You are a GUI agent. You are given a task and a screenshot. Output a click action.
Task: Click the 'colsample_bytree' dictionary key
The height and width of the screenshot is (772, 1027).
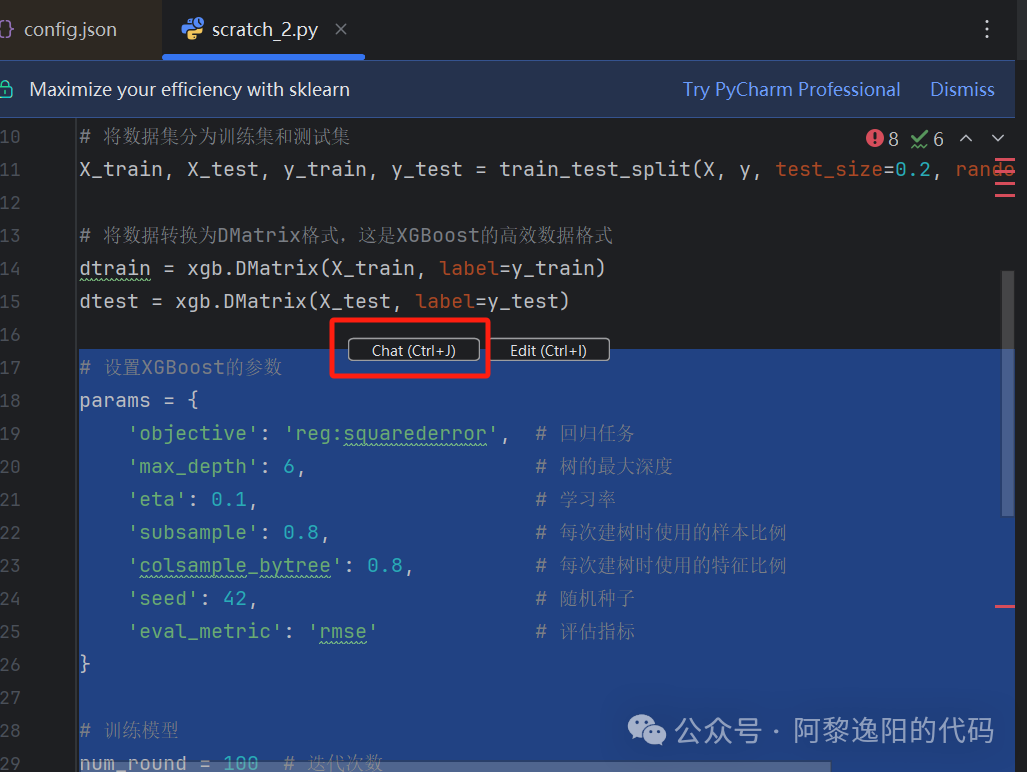click(235, 566)
